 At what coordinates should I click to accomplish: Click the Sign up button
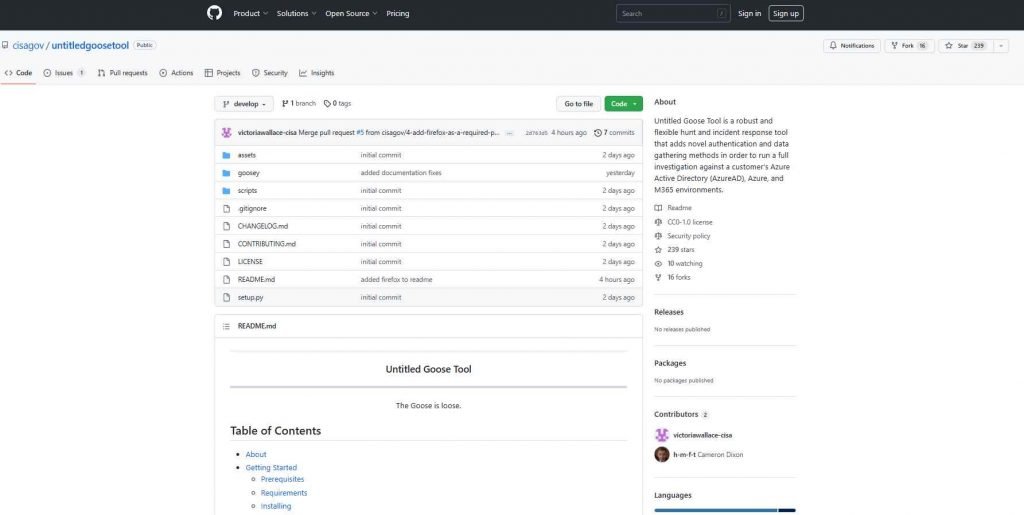(786, 14)
